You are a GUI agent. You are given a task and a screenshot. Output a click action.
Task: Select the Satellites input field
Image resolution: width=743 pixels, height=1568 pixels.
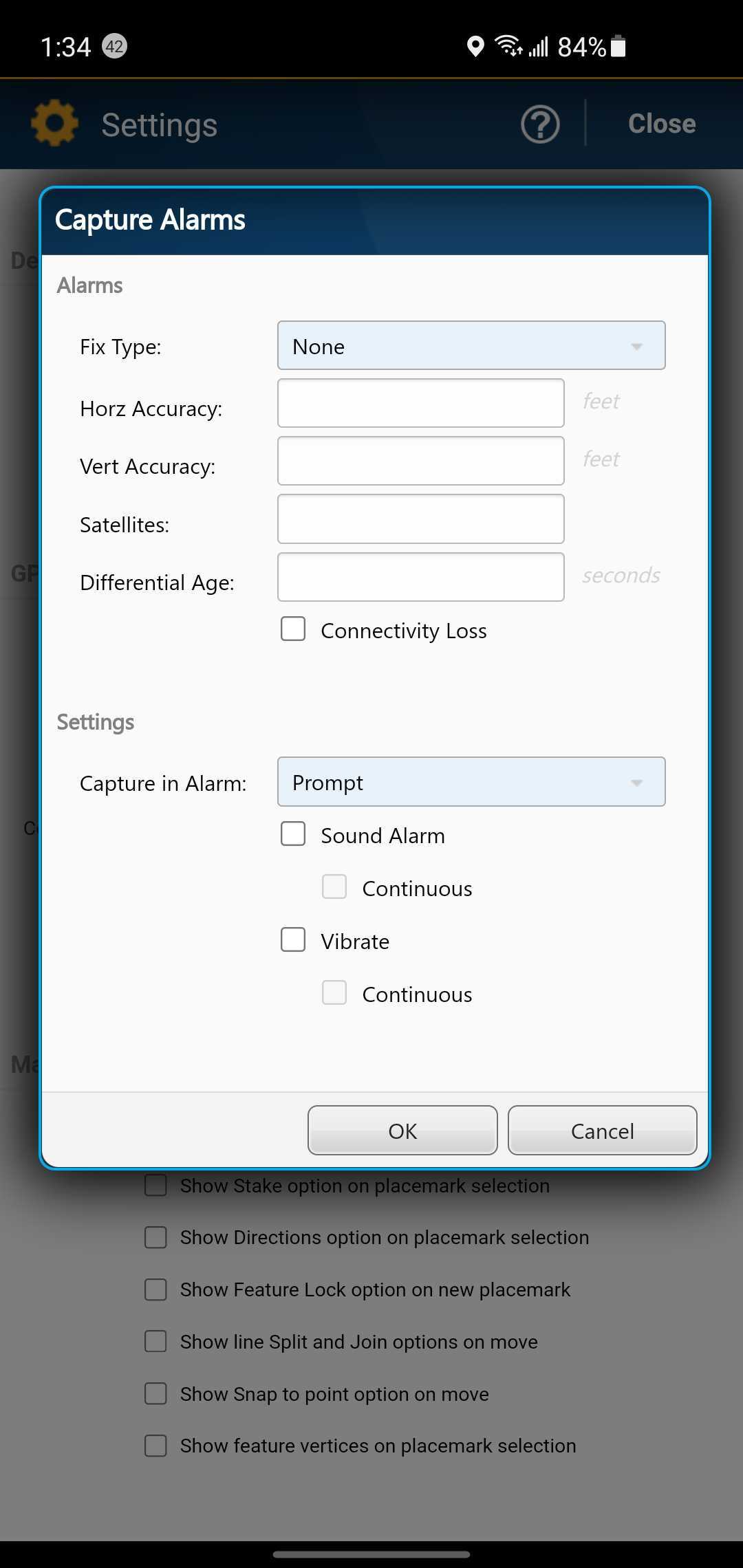pos(420,519)
